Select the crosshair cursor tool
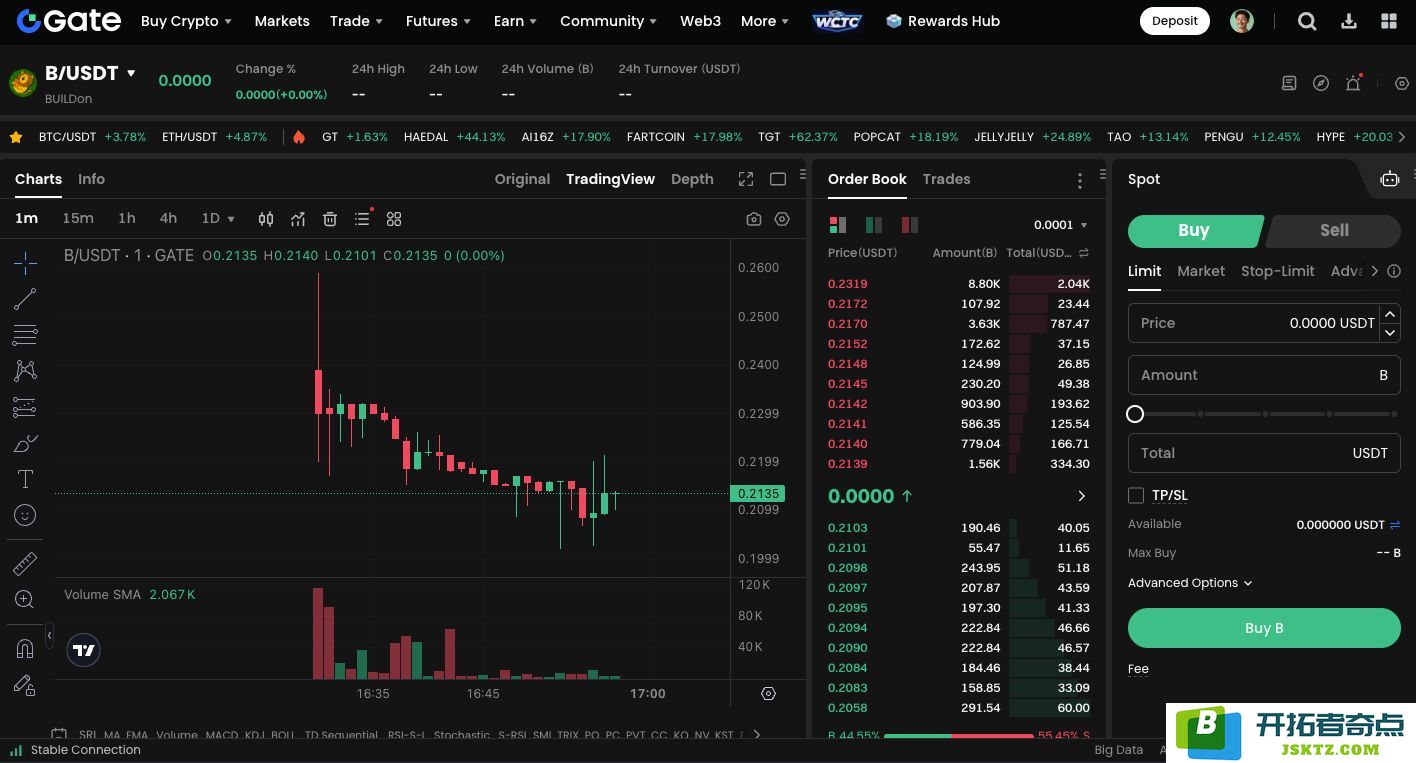Viewport: 1416px width, 763px height. tap(25, 263)
